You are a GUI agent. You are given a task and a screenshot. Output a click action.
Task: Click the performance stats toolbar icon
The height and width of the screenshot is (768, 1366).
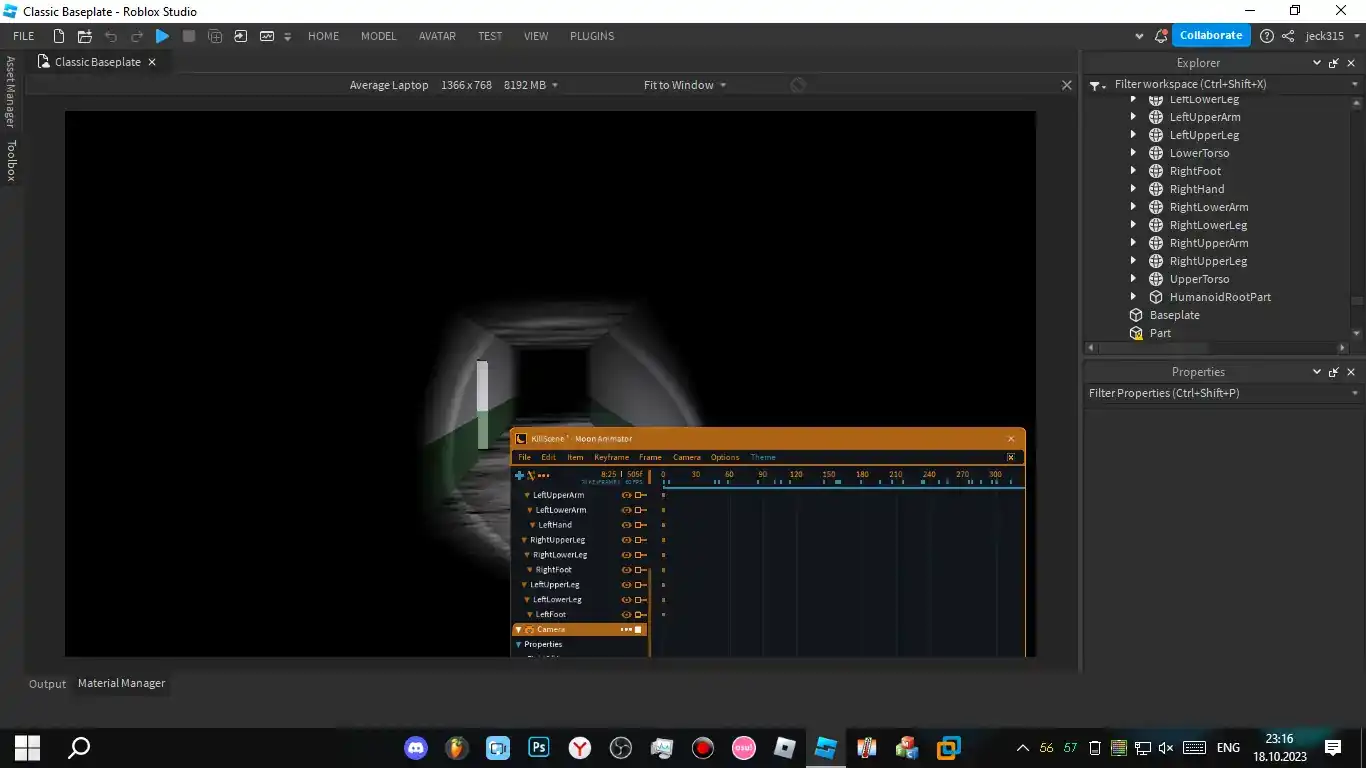click(267, 36)
